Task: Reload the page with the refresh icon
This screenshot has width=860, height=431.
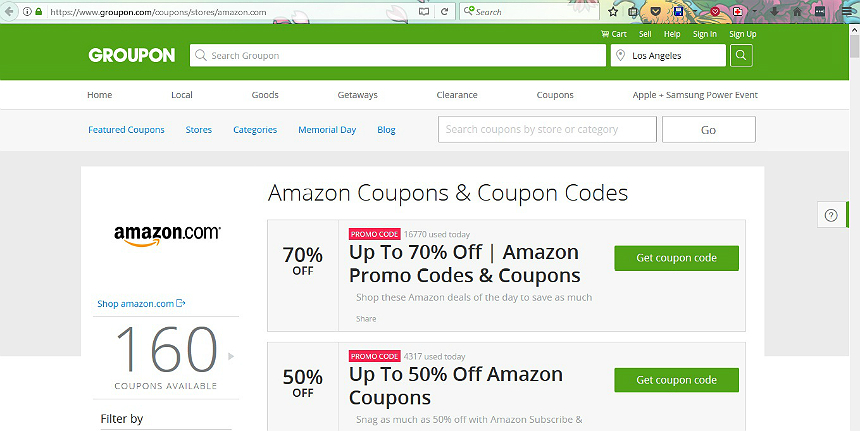Action: point(444,12)
